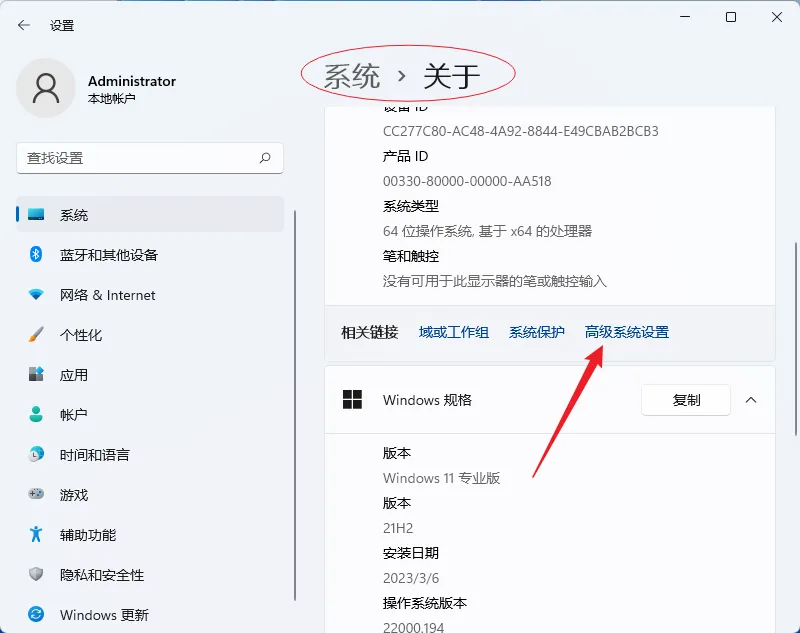The image size is (800, 633).
Task: Open 蓝牙和其他设备 settings
Action: 150,255
